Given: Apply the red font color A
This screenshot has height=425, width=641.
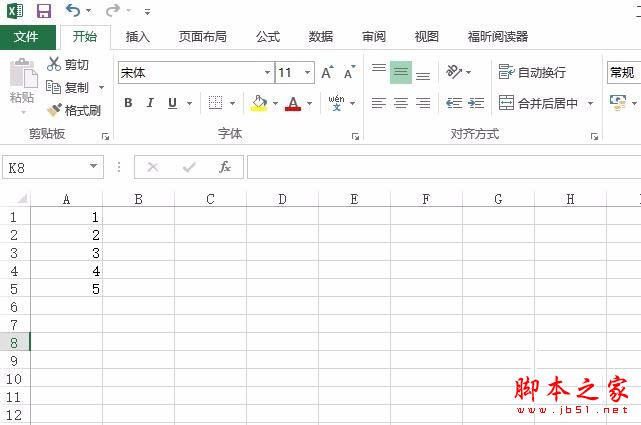Looking at the screenshot, I should pos(293,103).
